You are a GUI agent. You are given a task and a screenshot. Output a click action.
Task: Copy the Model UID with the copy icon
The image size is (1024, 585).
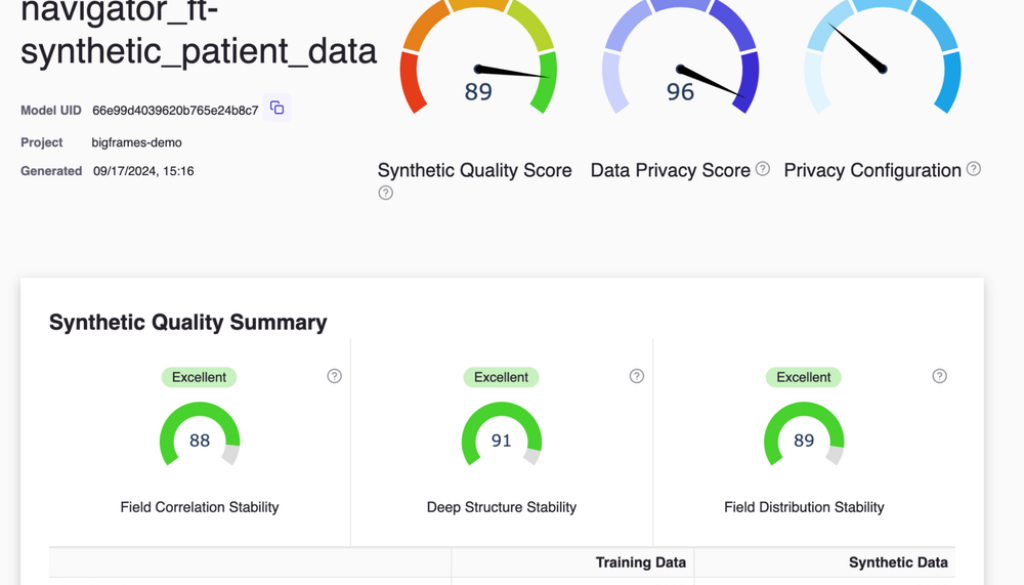click(x=277, y=108)
